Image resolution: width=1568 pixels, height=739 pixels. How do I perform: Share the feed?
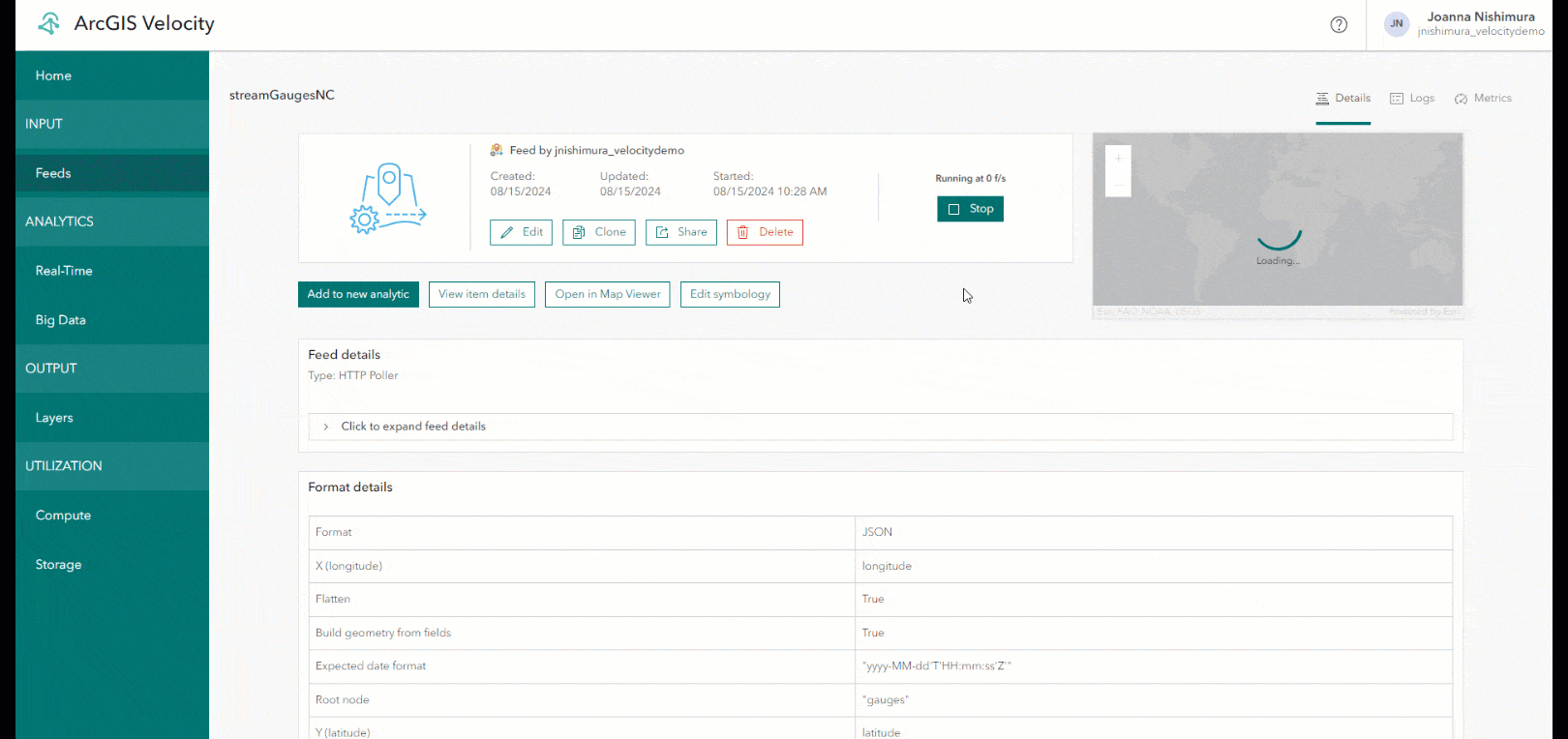[x=681, y=232]
